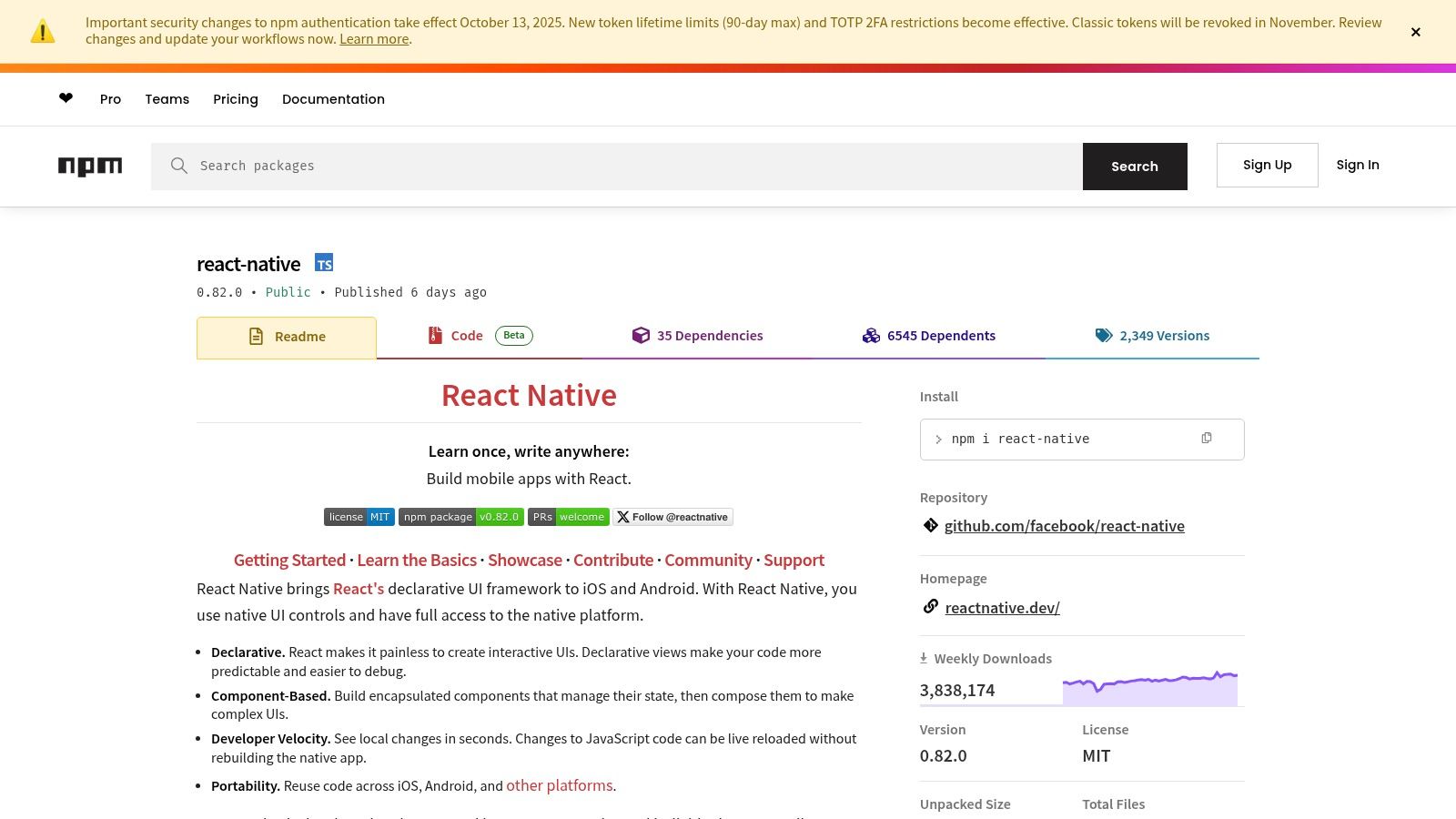Open the Readme tab

287,337
